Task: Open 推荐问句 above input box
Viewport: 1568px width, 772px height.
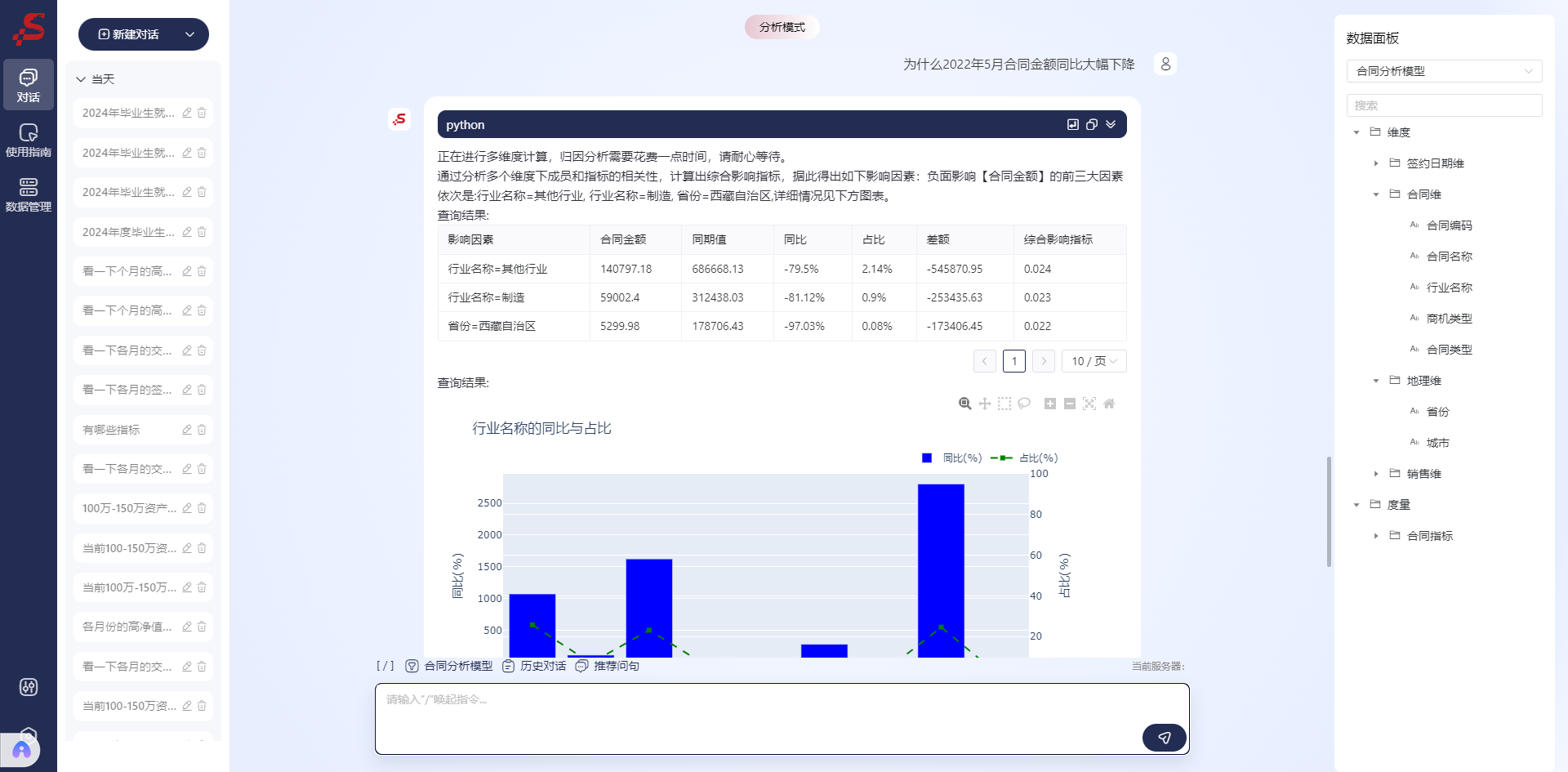Action: 608,666
